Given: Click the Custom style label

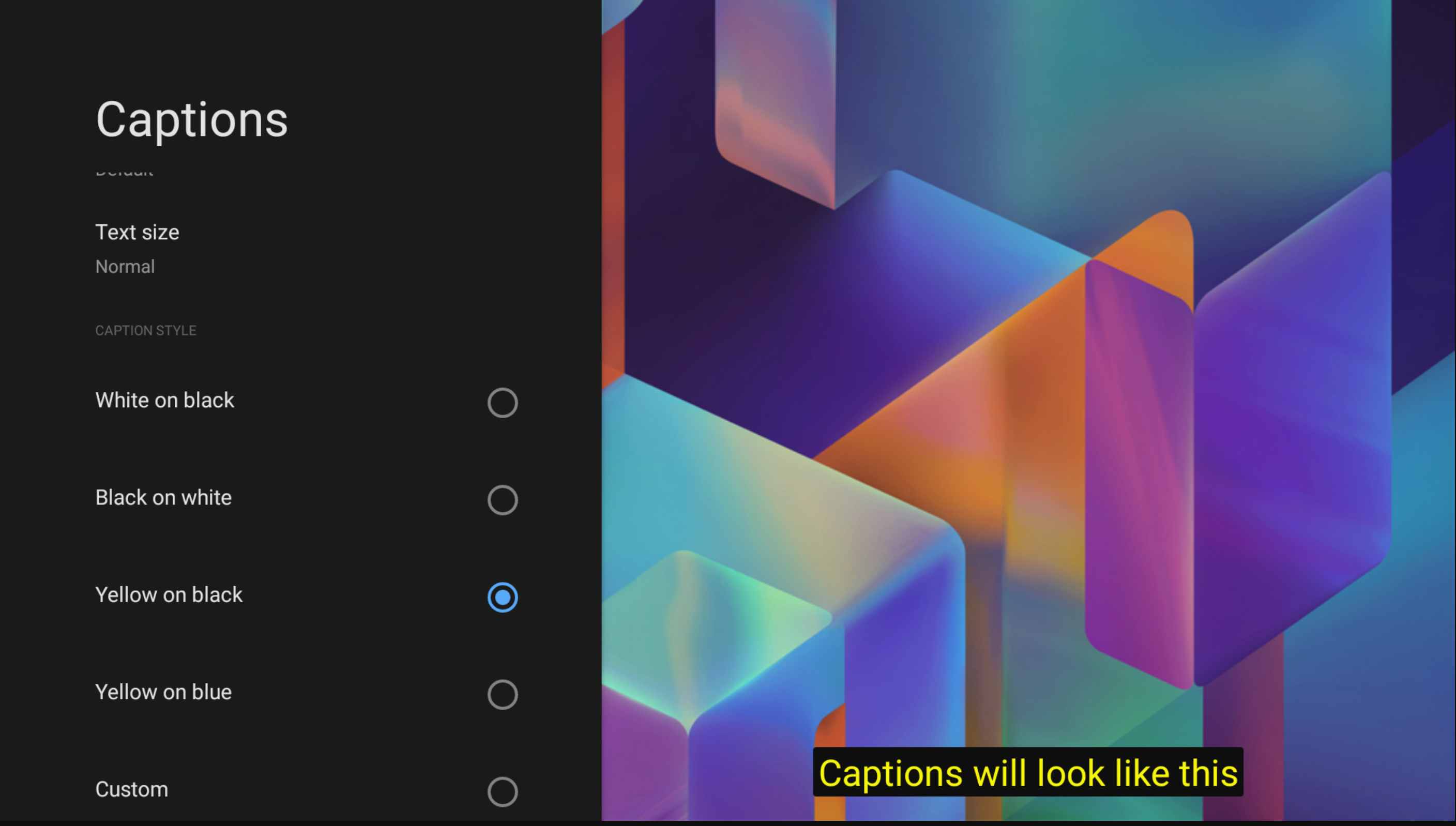Looking at the screenshot, I should click(132, 789).
